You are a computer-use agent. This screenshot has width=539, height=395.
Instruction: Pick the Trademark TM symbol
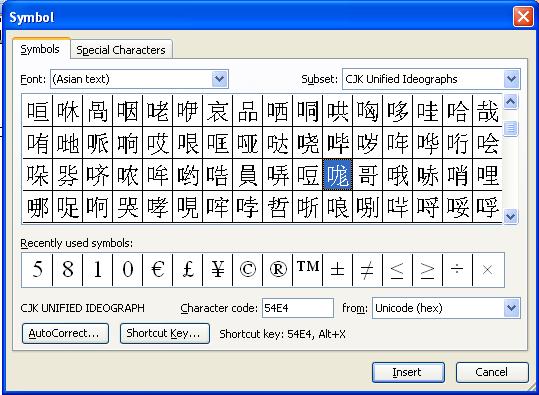(308, 270)
